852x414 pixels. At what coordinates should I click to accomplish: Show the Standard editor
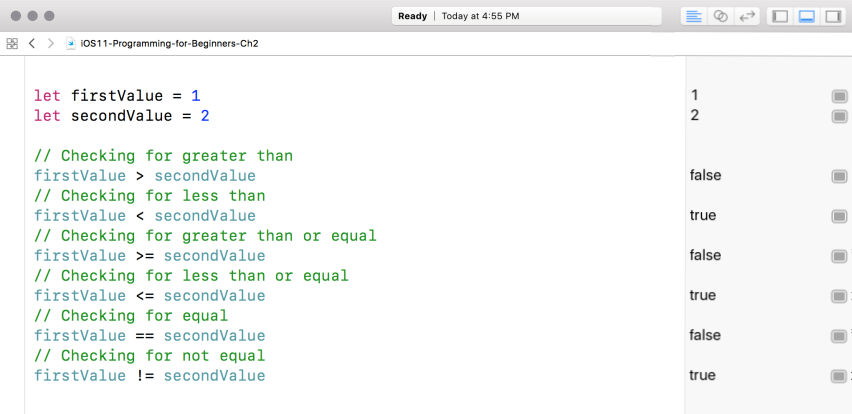(694, 16)
